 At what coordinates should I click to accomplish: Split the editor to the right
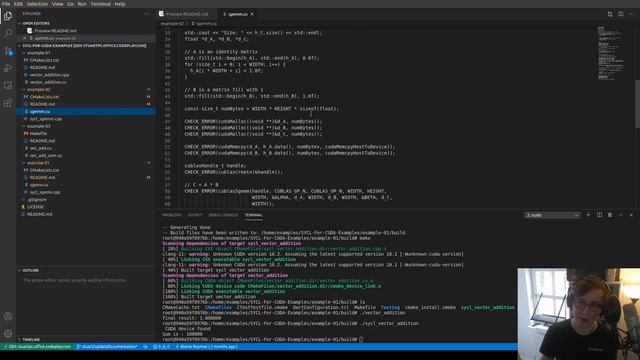click(620, 14)
